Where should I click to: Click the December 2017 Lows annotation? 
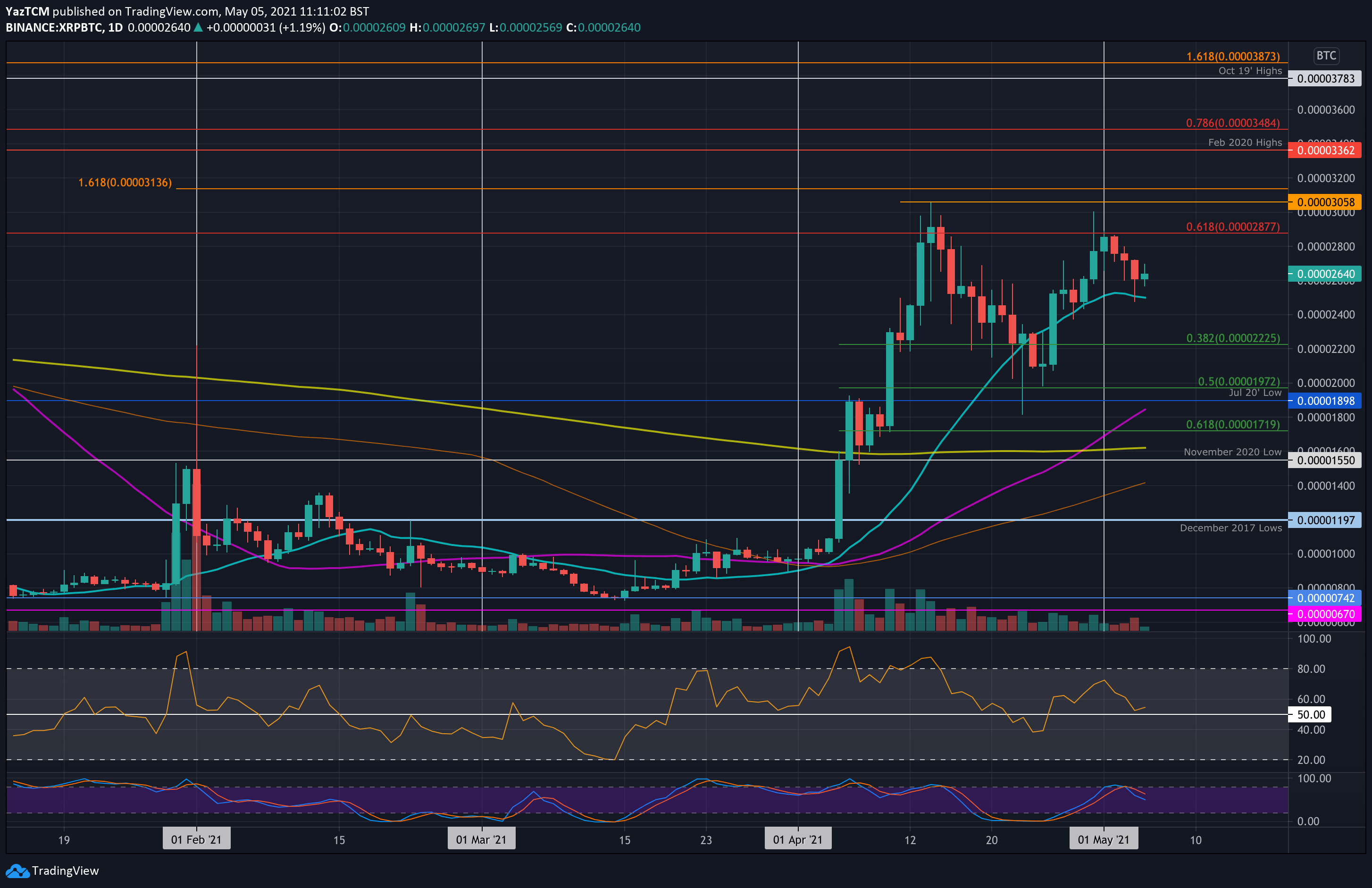pos(1231,528)
